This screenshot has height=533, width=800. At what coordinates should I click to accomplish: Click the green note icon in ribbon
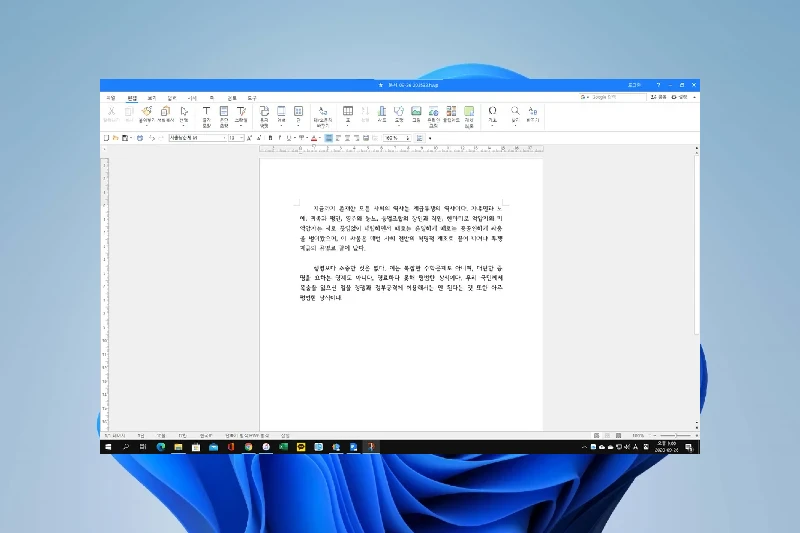click(469, 111)
